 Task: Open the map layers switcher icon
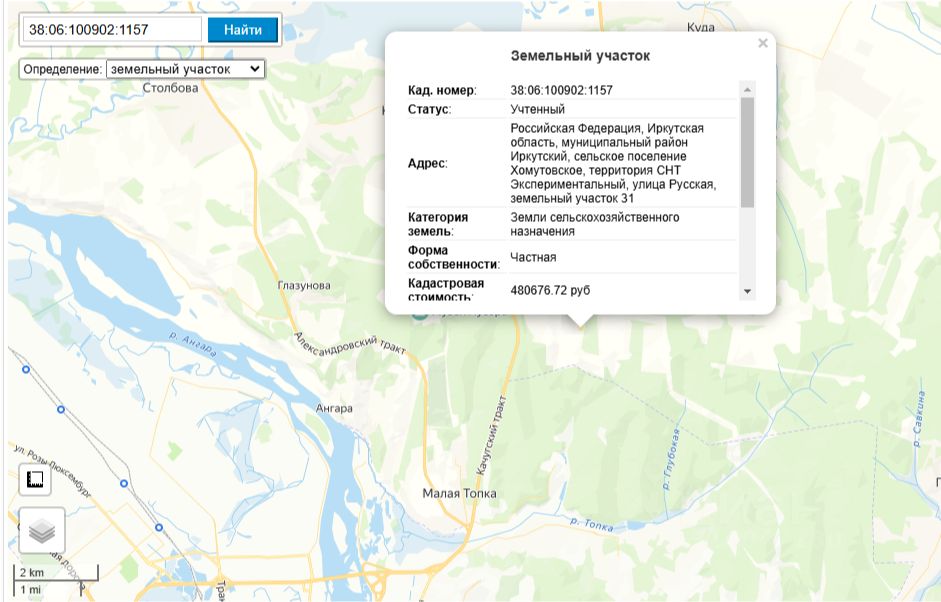[41, 531]
